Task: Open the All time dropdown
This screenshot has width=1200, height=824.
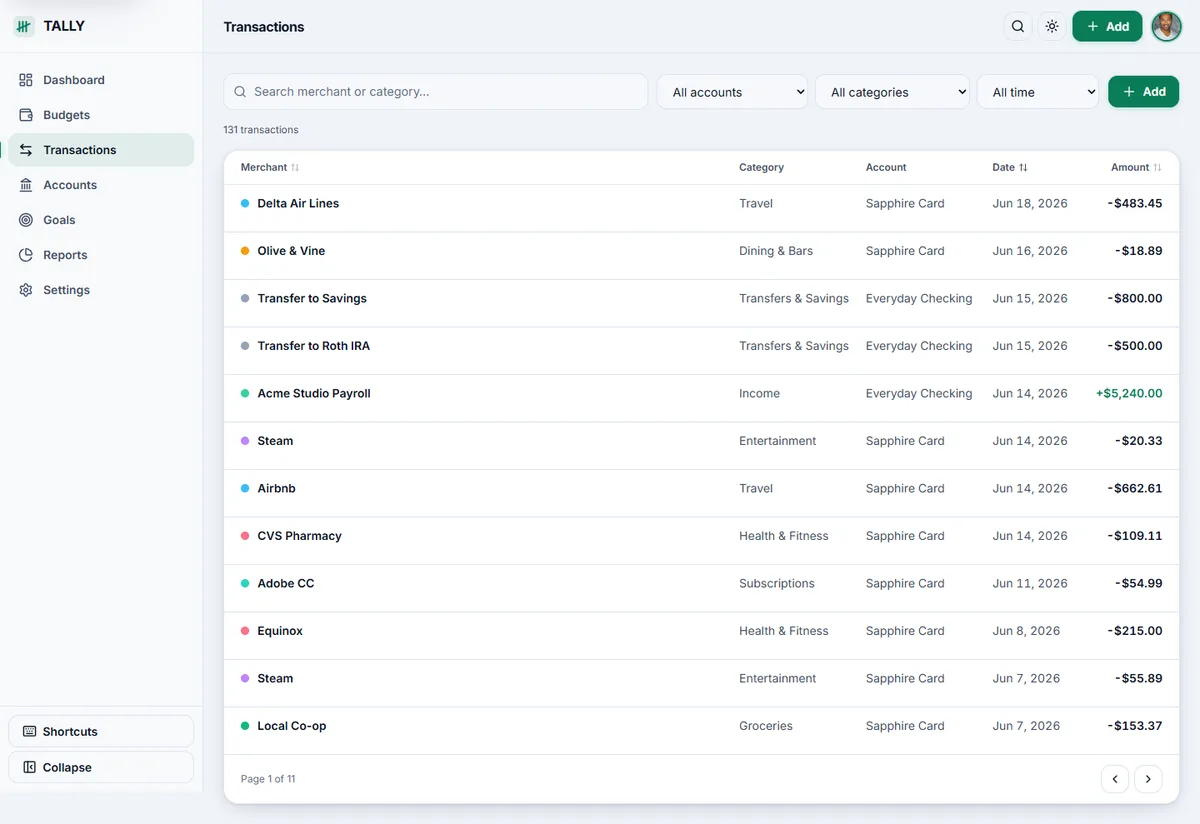Action: coord(1038,92)
